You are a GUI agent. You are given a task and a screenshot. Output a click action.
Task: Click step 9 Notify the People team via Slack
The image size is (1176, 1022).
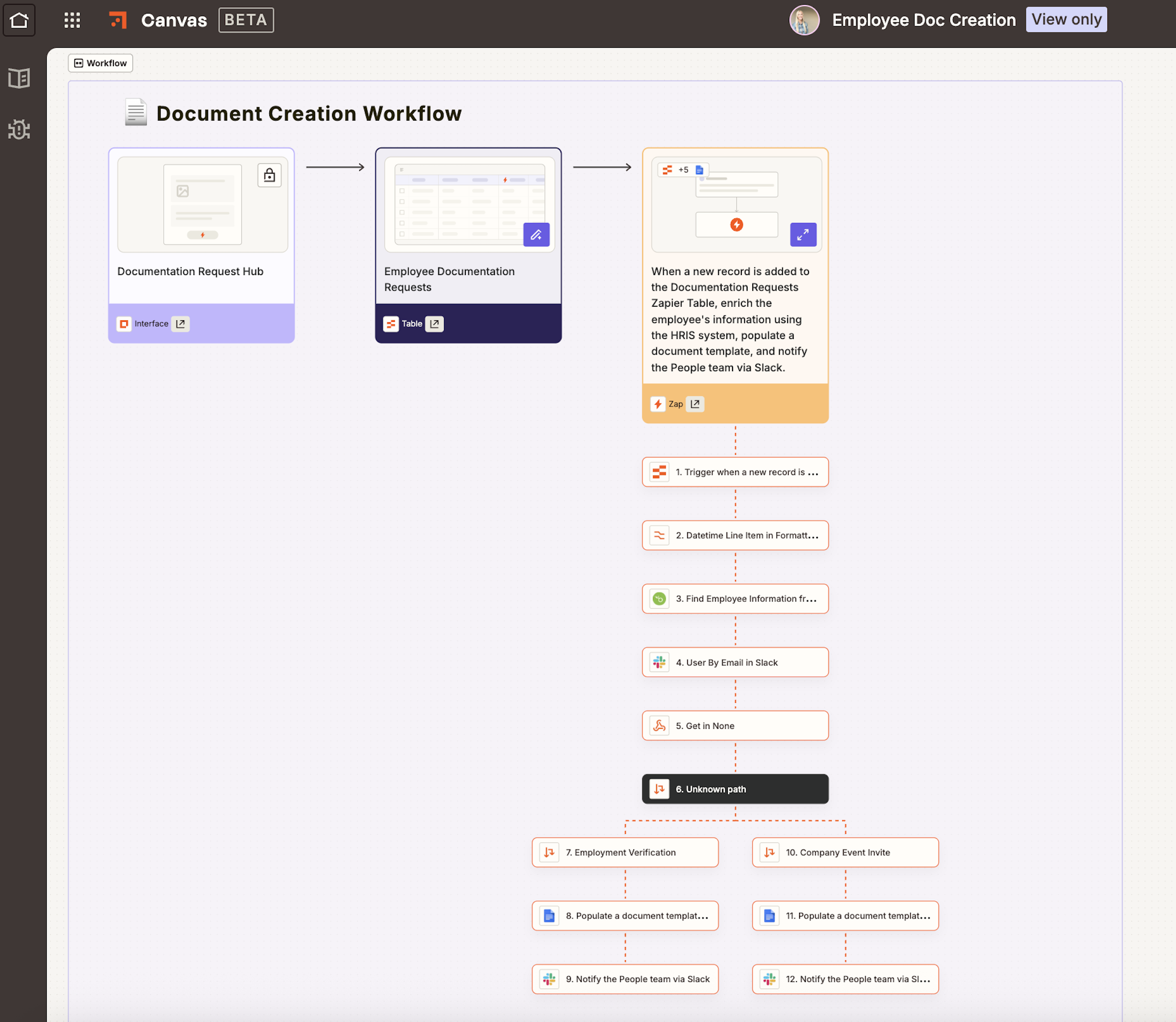pyautogui.click(x=624, y=979)
